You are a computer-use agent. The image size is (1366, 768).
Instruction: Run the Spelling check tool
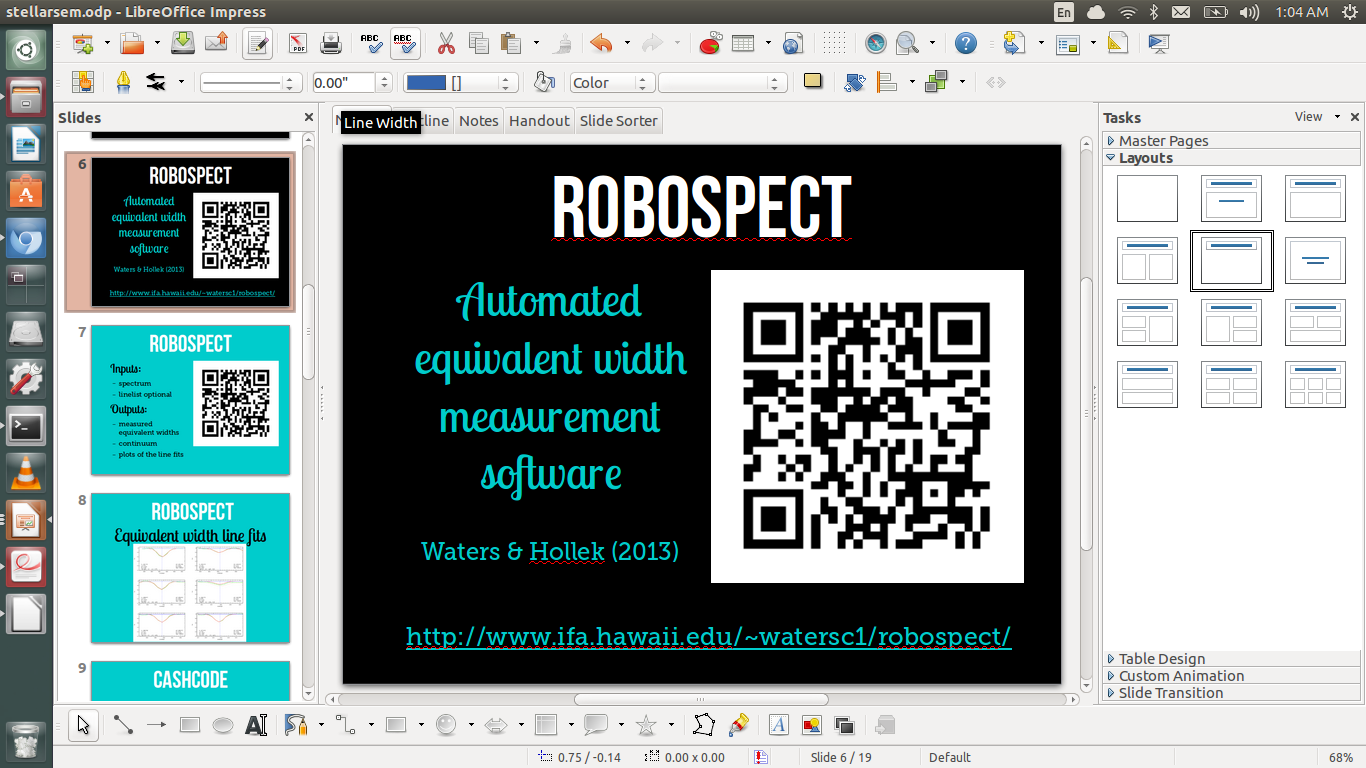pos(371,43)
